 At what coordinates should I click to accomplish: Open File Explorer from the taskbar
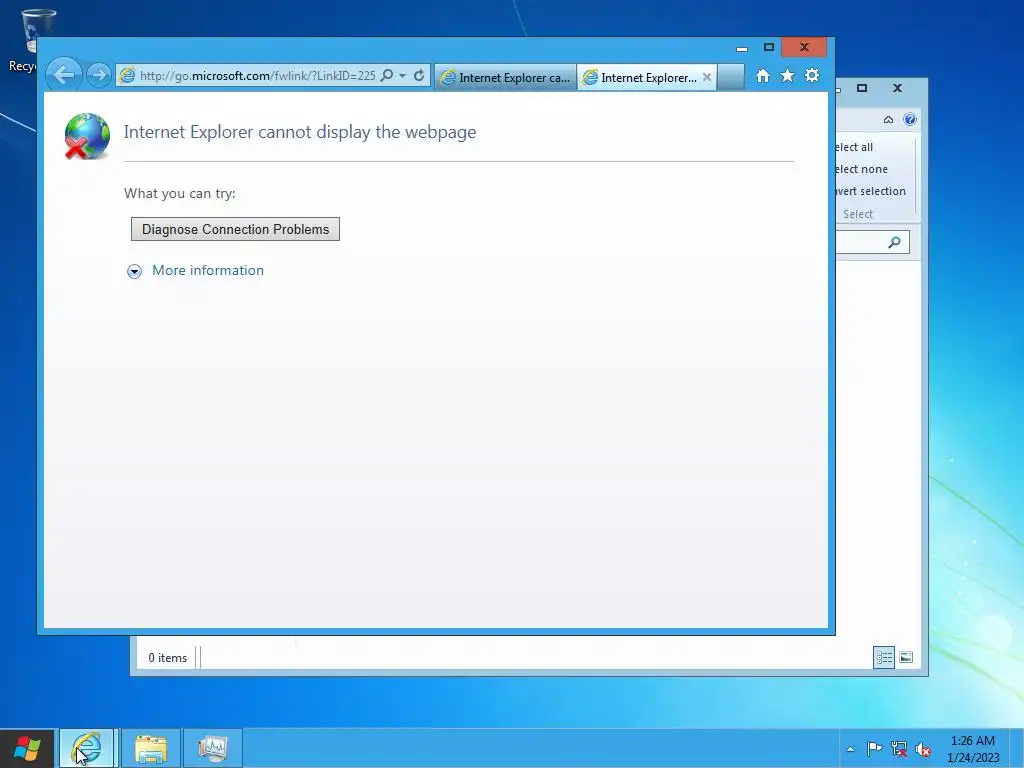point(151,748)
